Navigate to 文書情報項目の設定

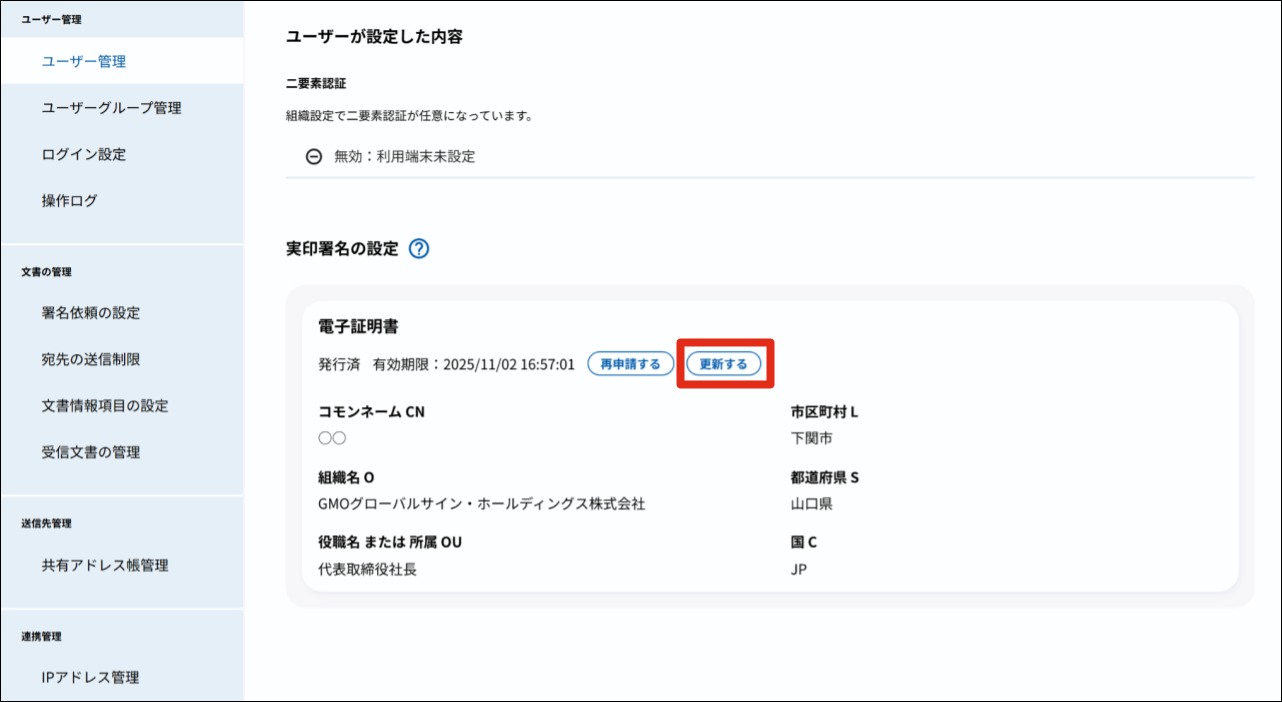click(105, 406)
